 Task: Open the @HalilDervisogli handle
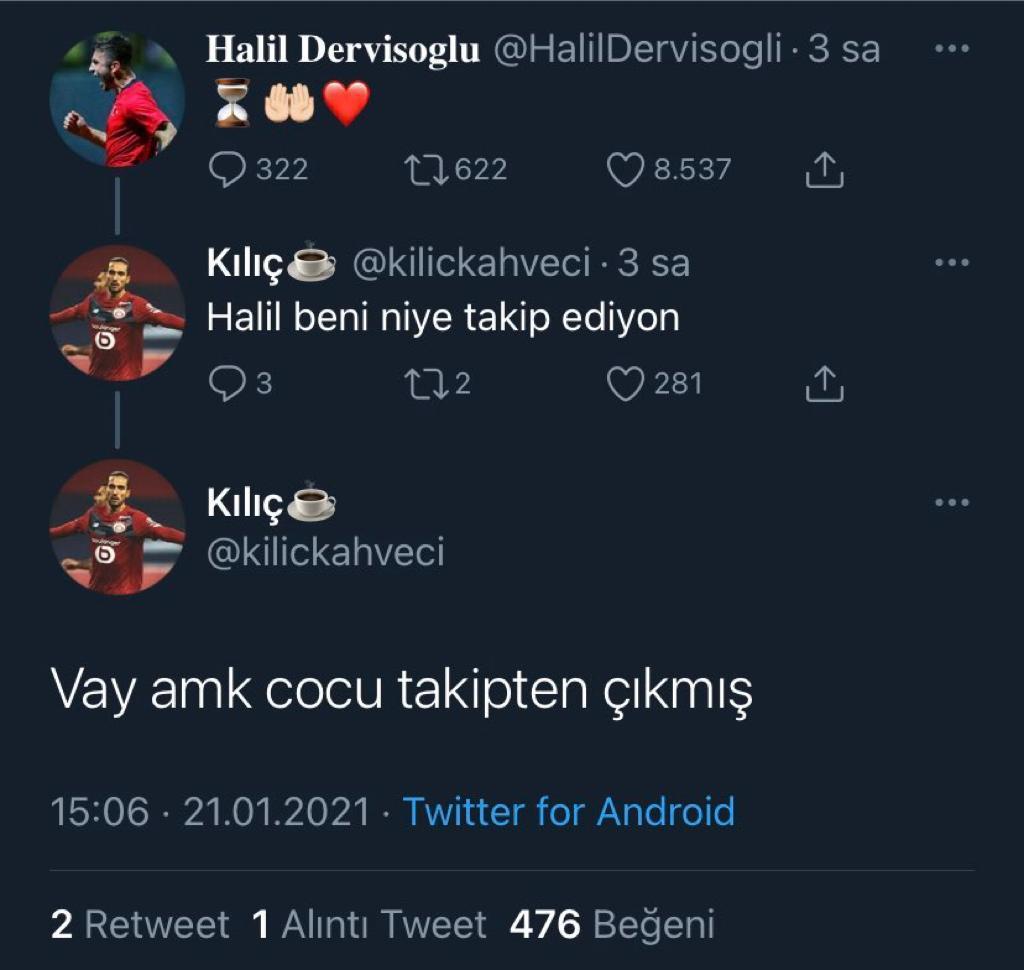[637, 50]
